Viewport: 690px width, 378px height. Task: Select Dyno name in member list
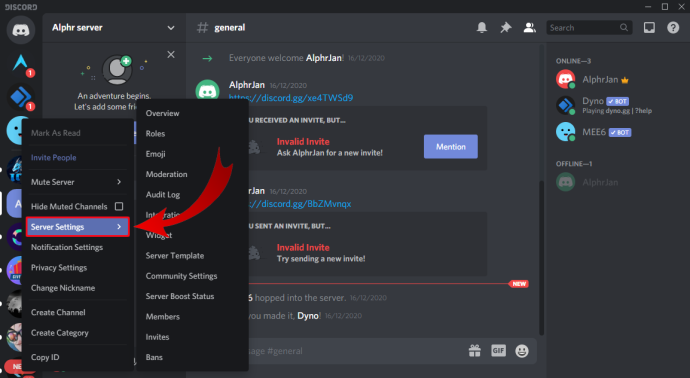[x=593, y=101]
